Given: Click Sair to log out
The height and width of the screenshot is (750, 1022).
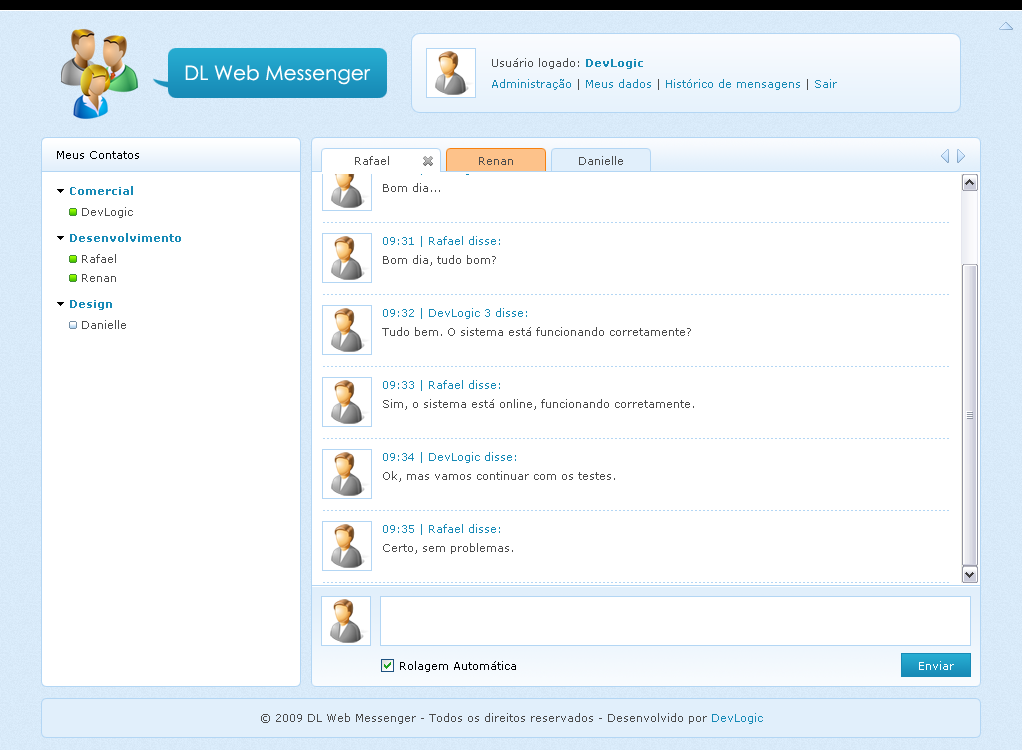Looking at the screenshot, I should point(825,84).
